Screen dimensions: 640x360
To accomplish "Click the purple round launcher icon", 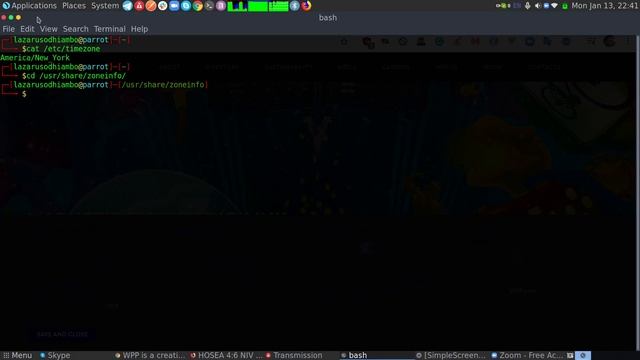I will click(221, 6).
